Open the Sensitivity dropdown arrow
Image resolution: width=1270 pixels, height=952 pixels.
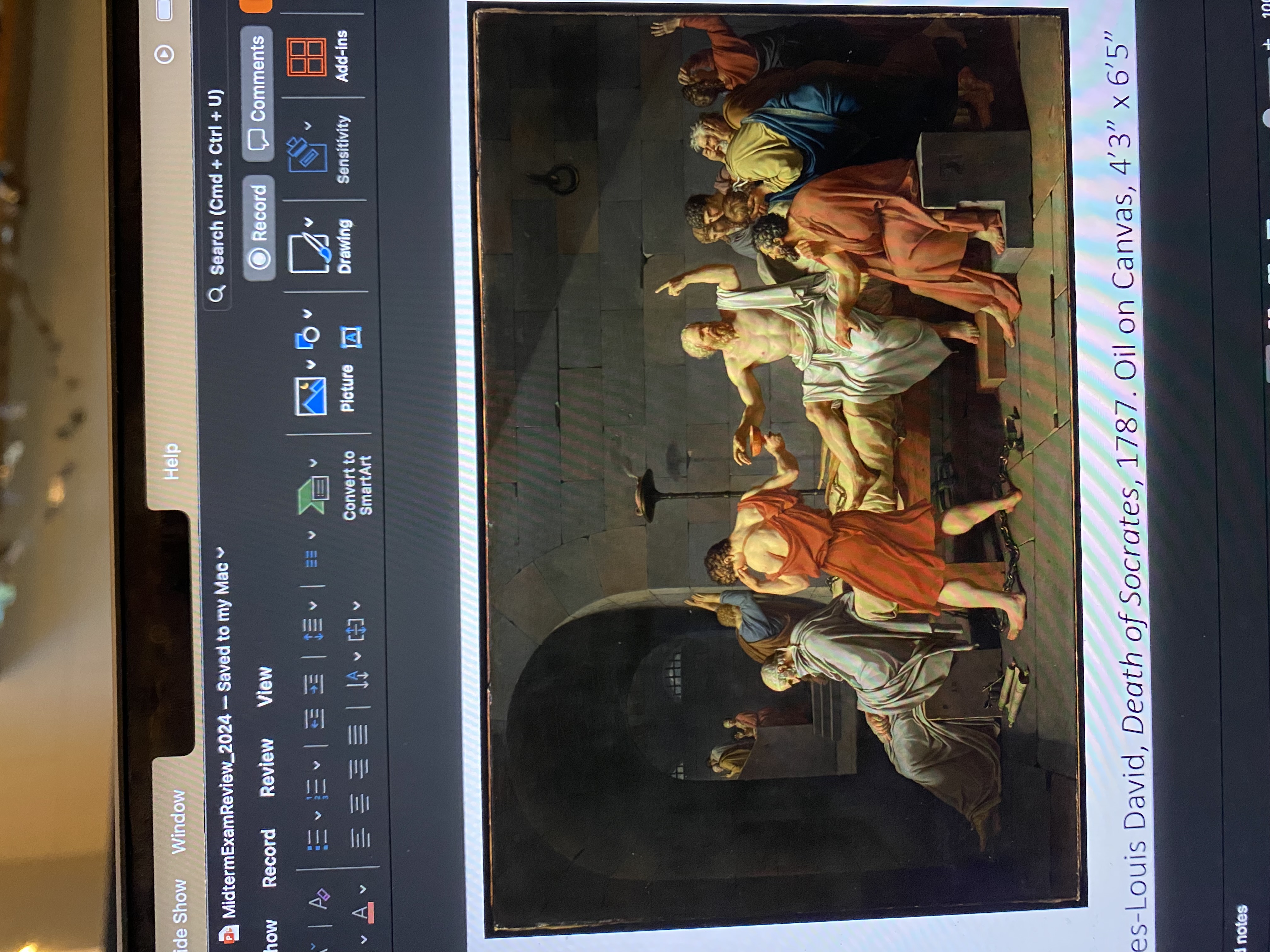[x=308, y=125]
